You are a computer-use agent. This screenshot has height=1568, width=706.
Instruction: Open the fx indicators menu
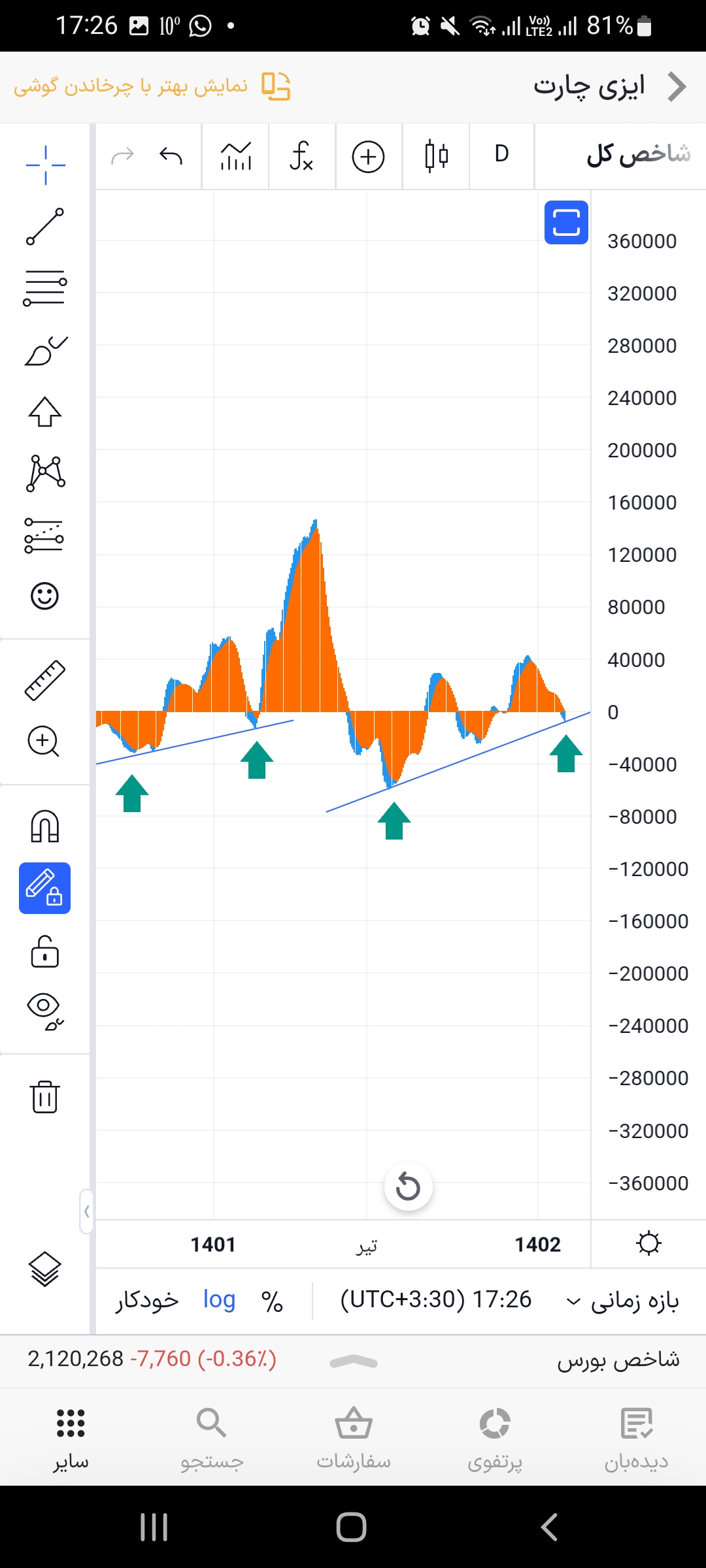pyautogui.click(x=301, y=156)
